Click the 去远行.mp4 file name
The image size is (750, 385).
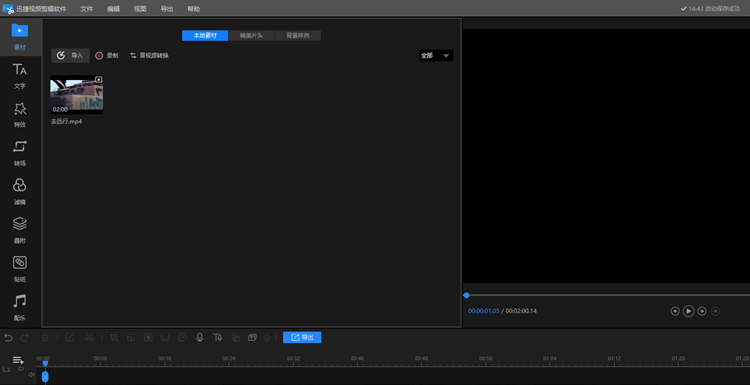click(66, 121)
